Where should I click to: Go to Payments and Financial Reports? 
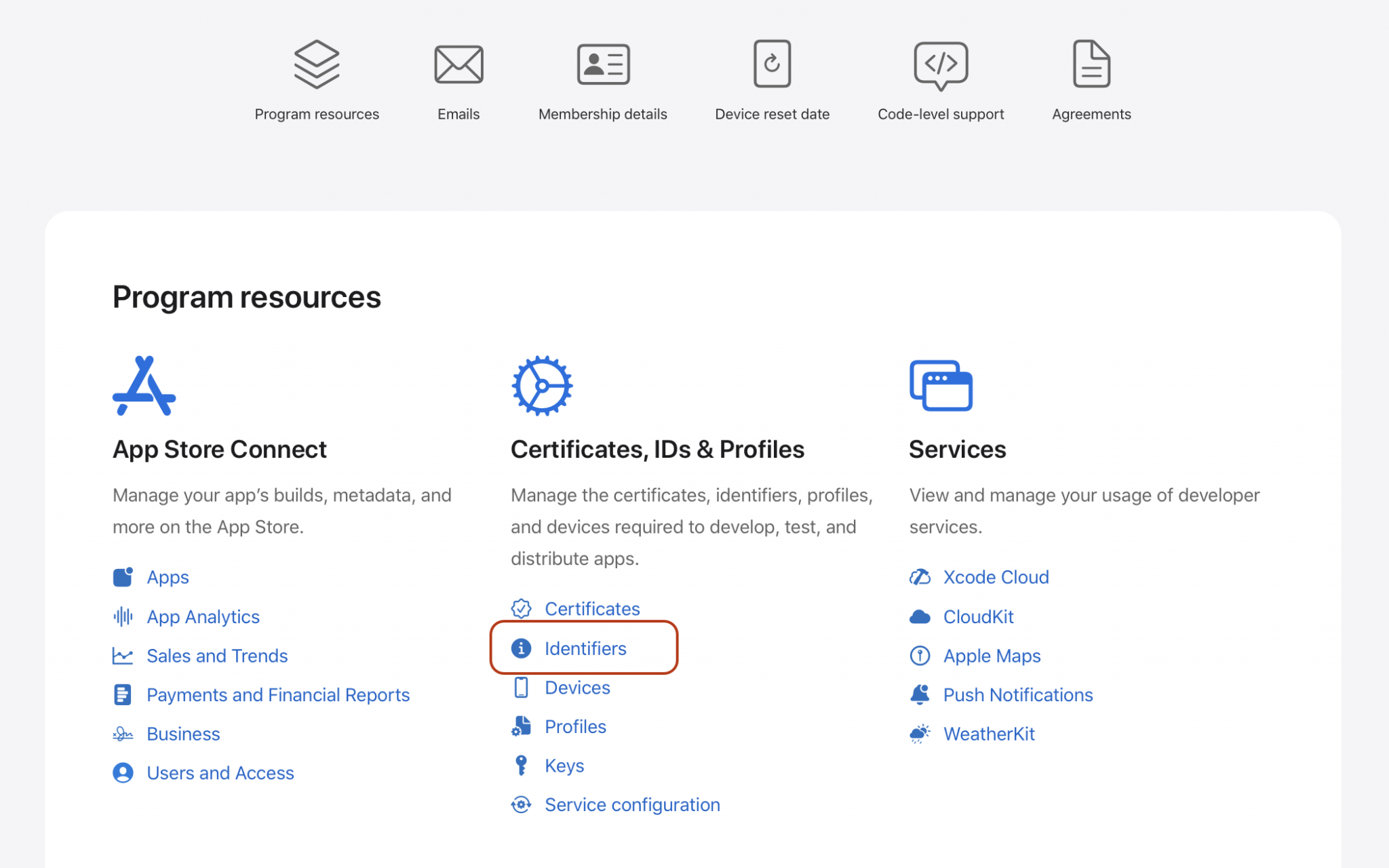[277, 695]
